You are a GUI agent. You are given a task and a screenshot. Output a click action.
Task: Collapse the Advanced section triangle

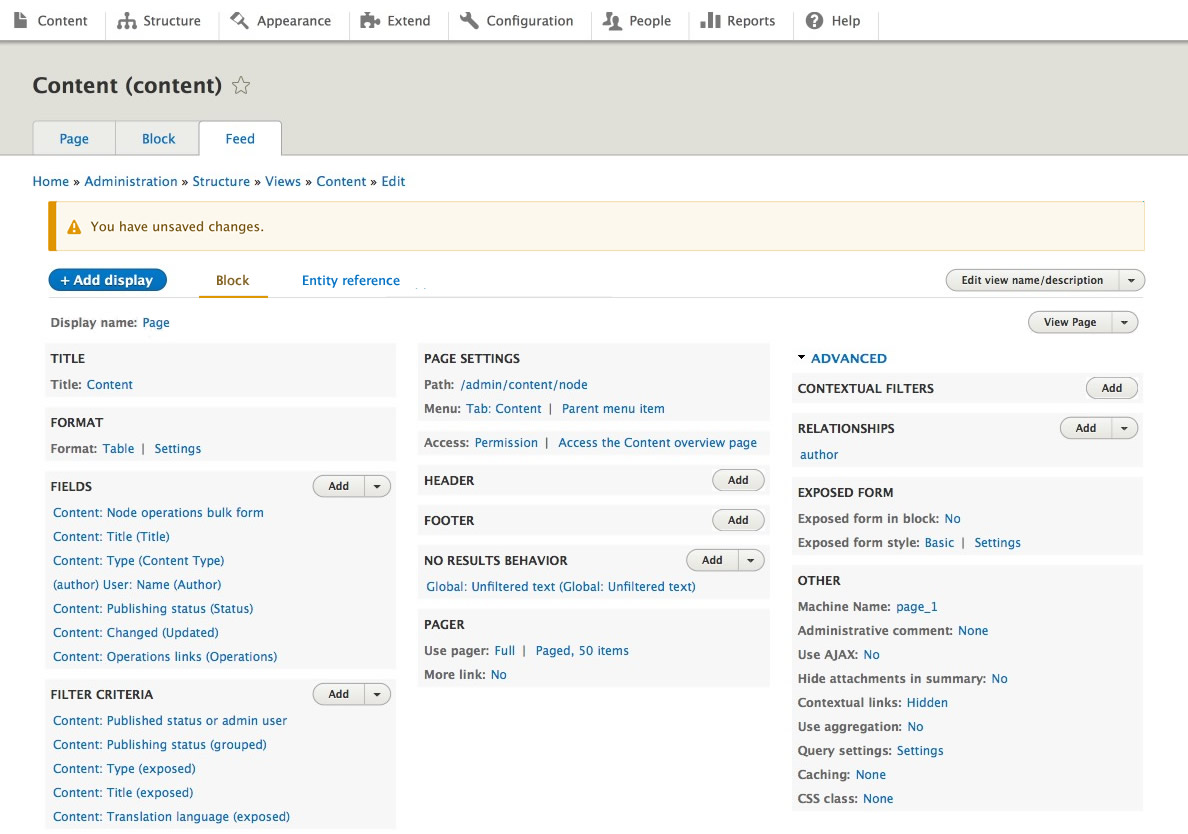[802, 358]
